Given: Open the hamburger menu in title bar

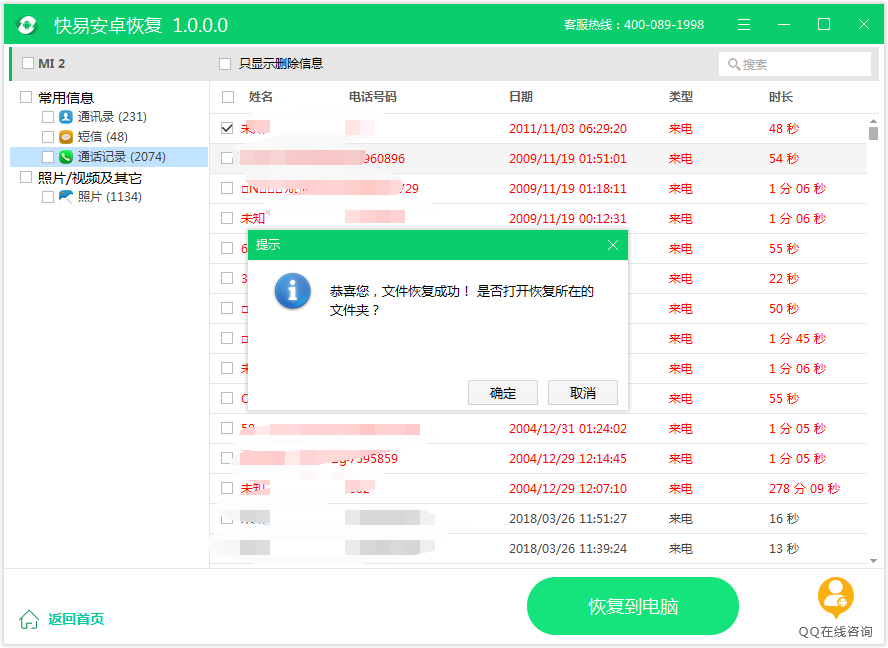Looking at the screenshot, I should click(744, 24).
